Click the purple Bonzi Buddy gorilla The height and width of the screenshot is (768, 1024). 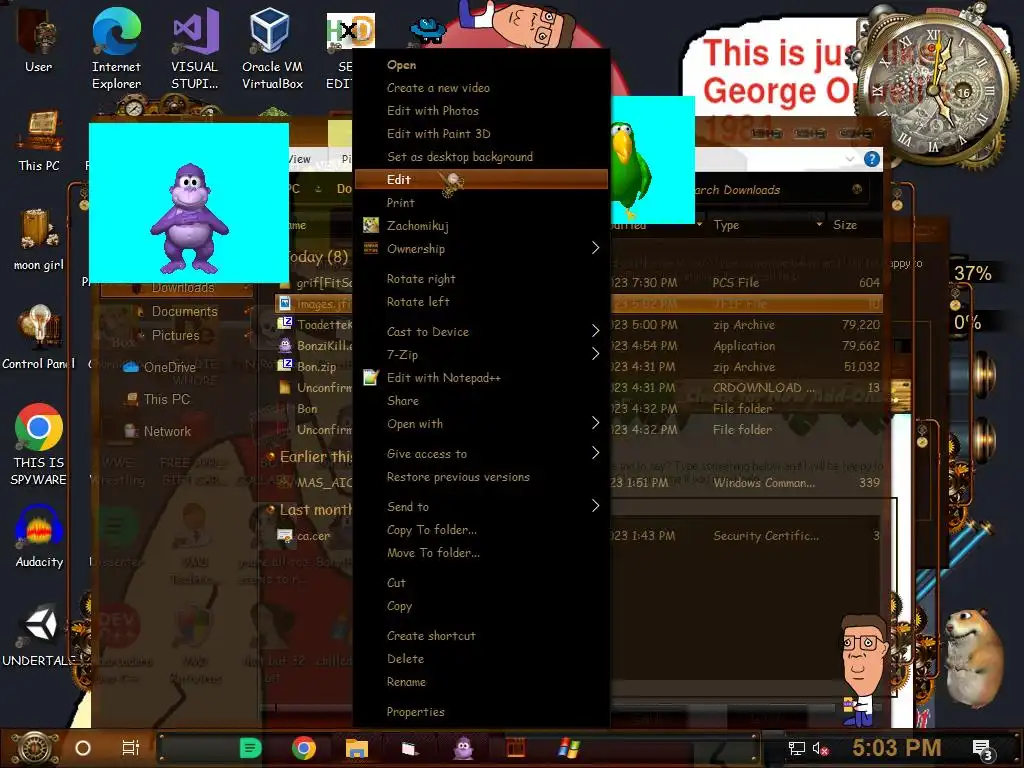[x=189, y=218]
